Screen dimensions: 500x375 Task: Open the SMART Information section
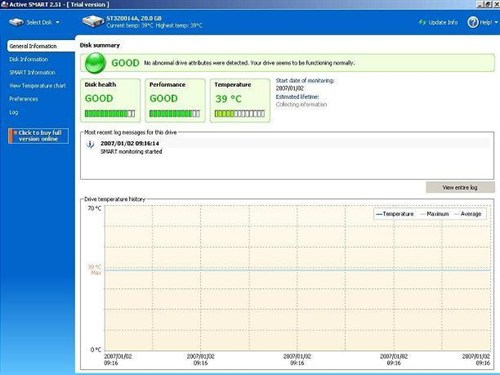(x=32, y=72)
